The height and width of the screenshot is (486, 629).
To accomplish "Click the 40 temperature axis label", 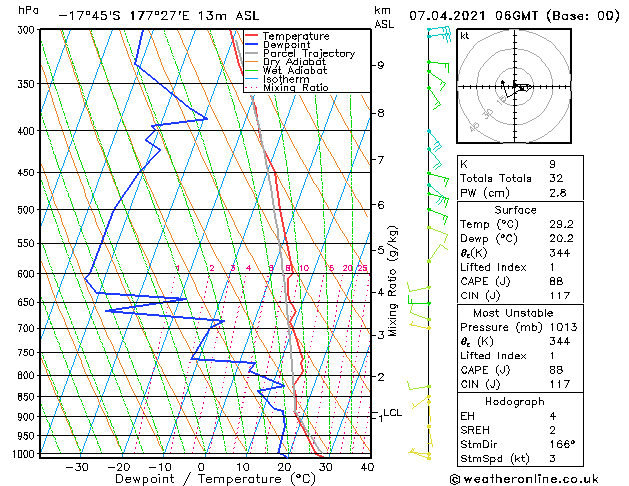I will point(367,467).
